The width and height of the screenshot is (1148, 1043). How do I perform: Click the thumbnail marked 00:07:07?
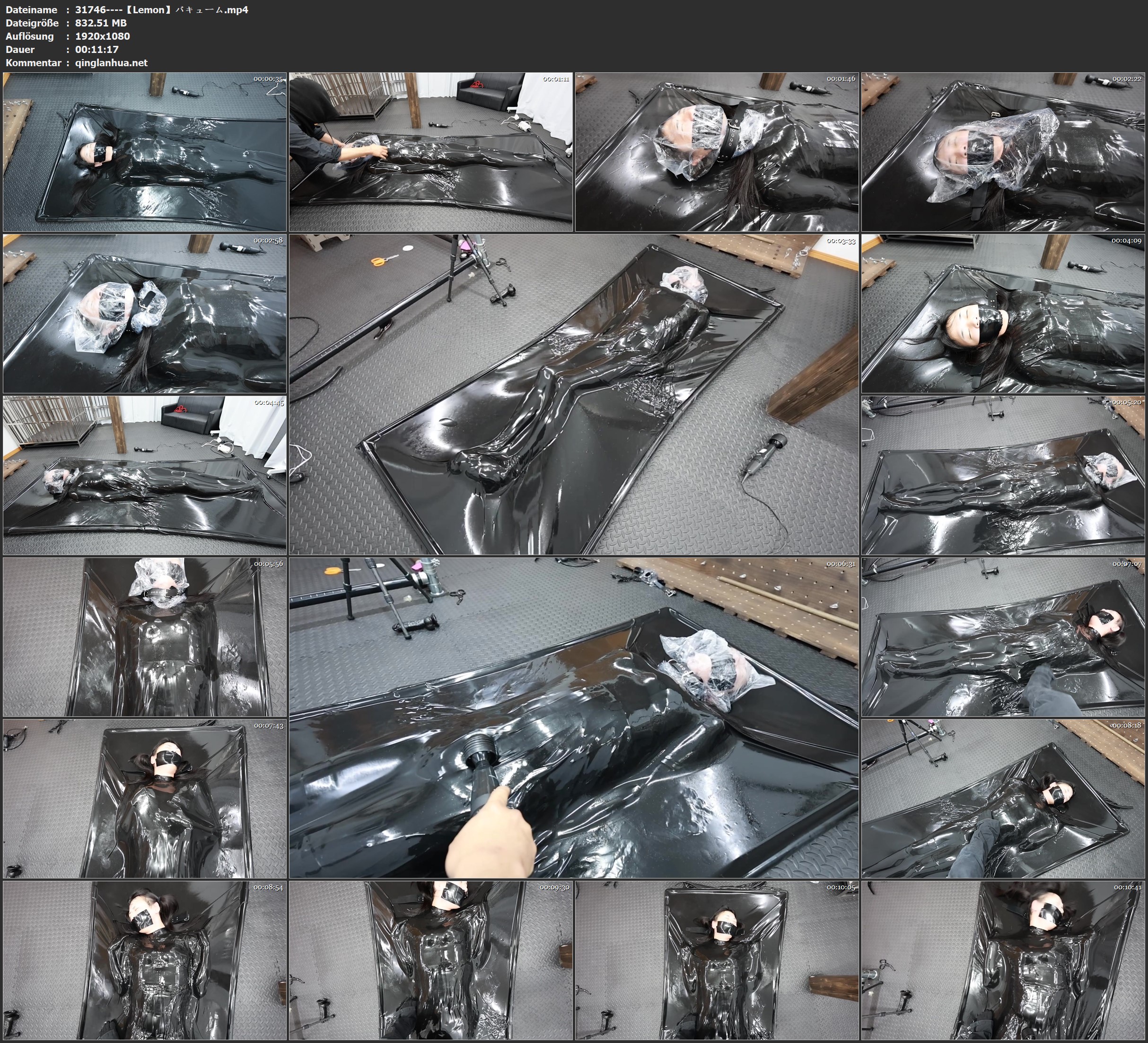(1003, 636)
